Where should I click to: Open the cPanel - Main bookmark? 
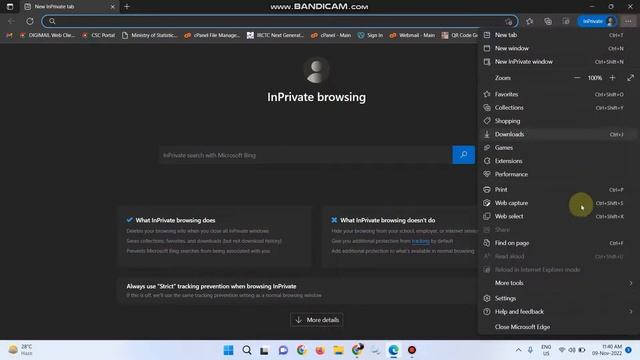pos(331,36)
